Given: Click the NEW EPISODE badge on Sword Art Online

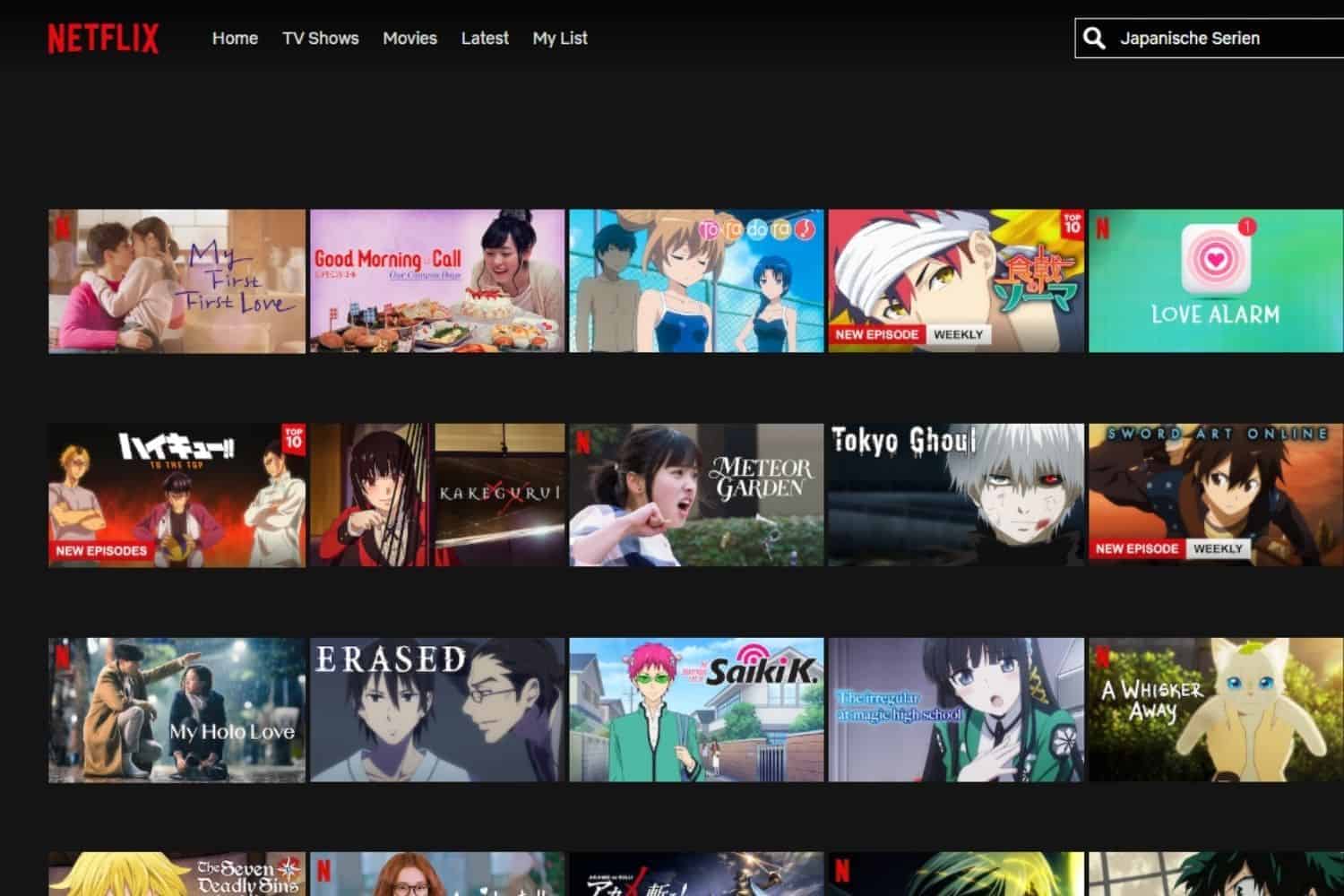Looking at the screenshot, I should point(1137,548).
